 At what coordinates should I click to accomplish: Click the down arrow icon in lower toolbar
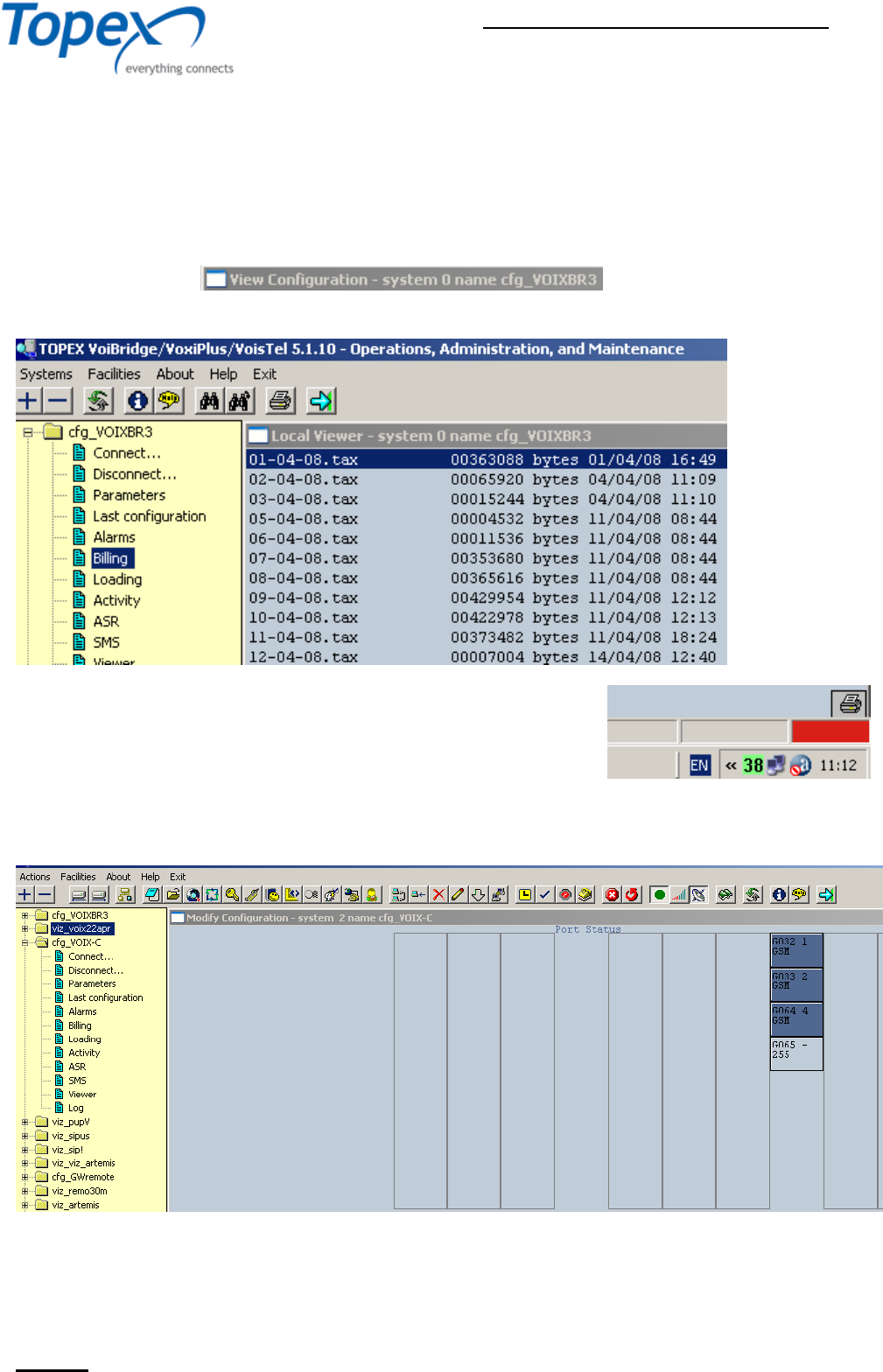click(478, 894)
